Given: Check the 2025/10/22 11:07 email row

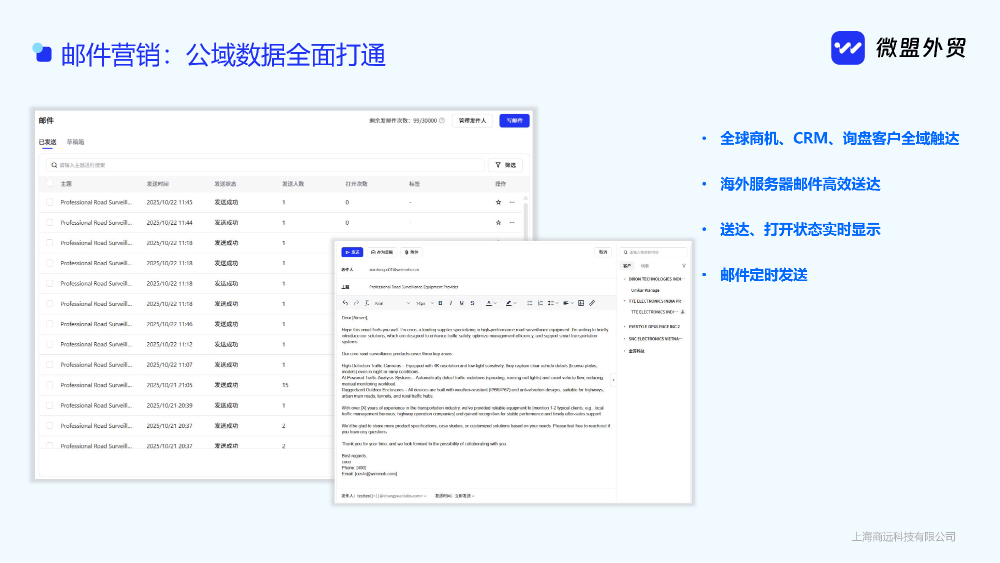Looking at the screenshot, I should [50, 365].
